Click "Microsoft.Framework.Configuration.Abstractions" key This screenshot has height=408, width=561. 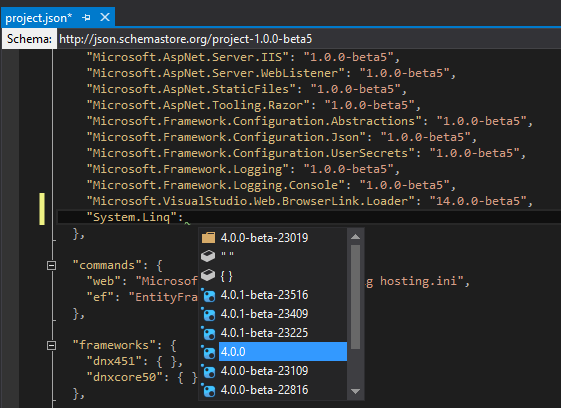click(254, 121)
